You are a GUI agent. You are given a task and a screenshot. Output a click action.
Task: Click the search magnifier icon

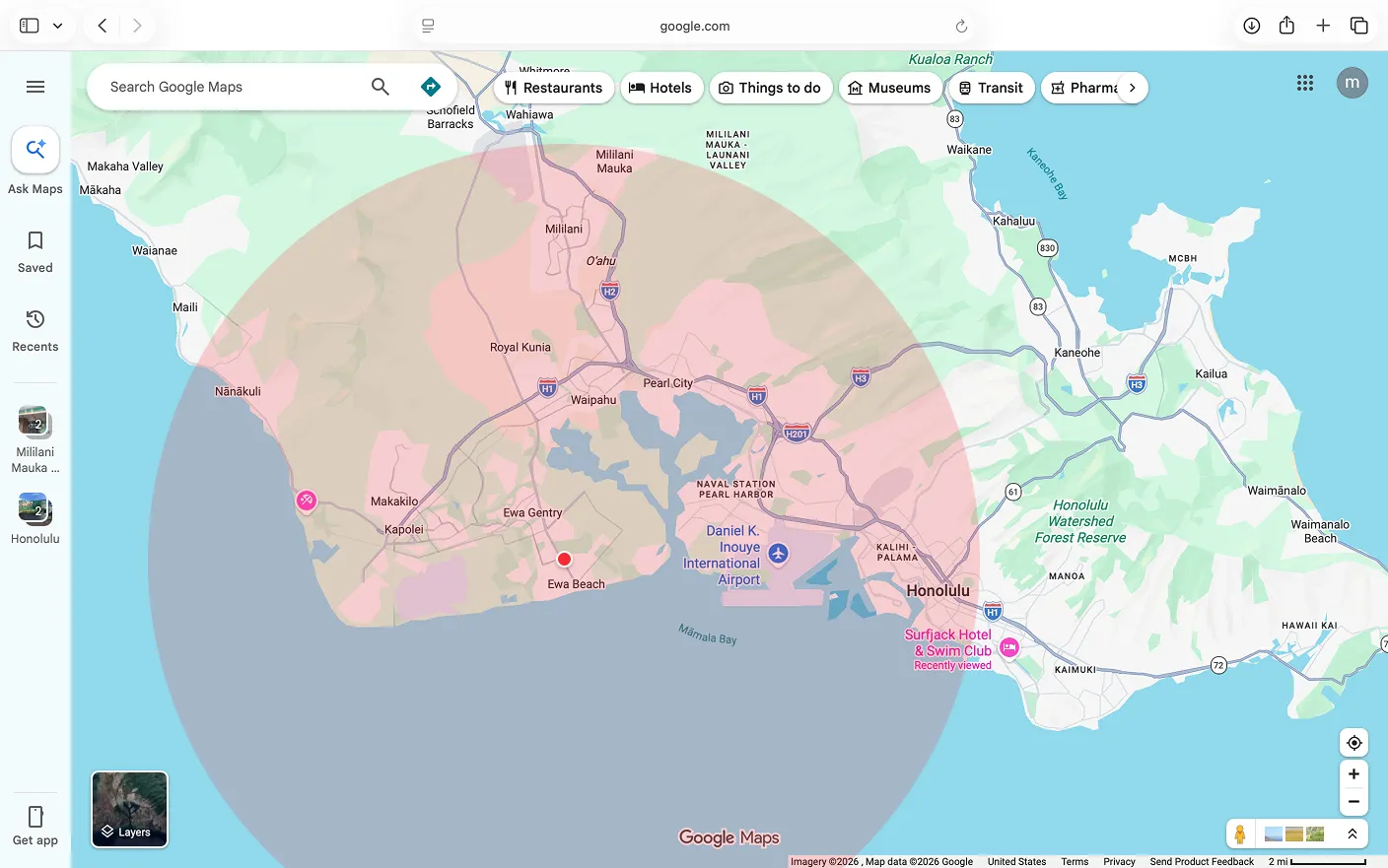click(x=381, y=87)
